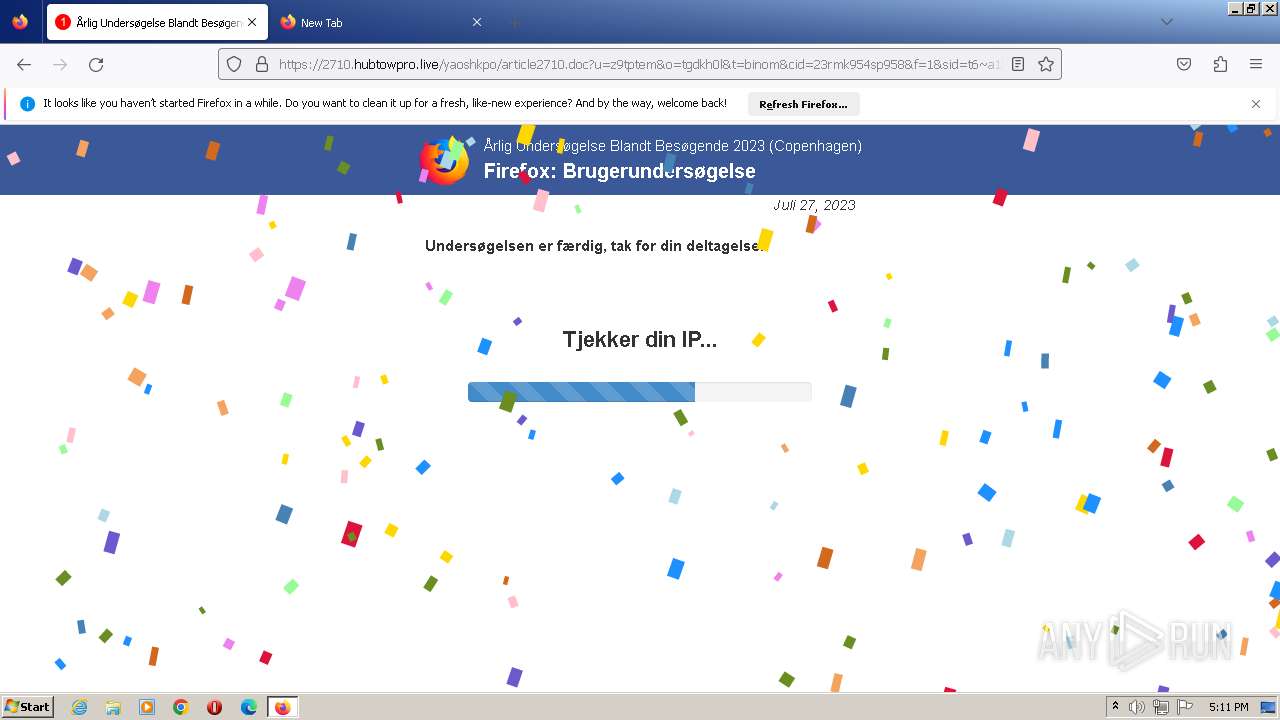Viewport: 1280px width, 720px height.
Task: Open the volume speaker tray icon
Action: tap(1137, 707)
